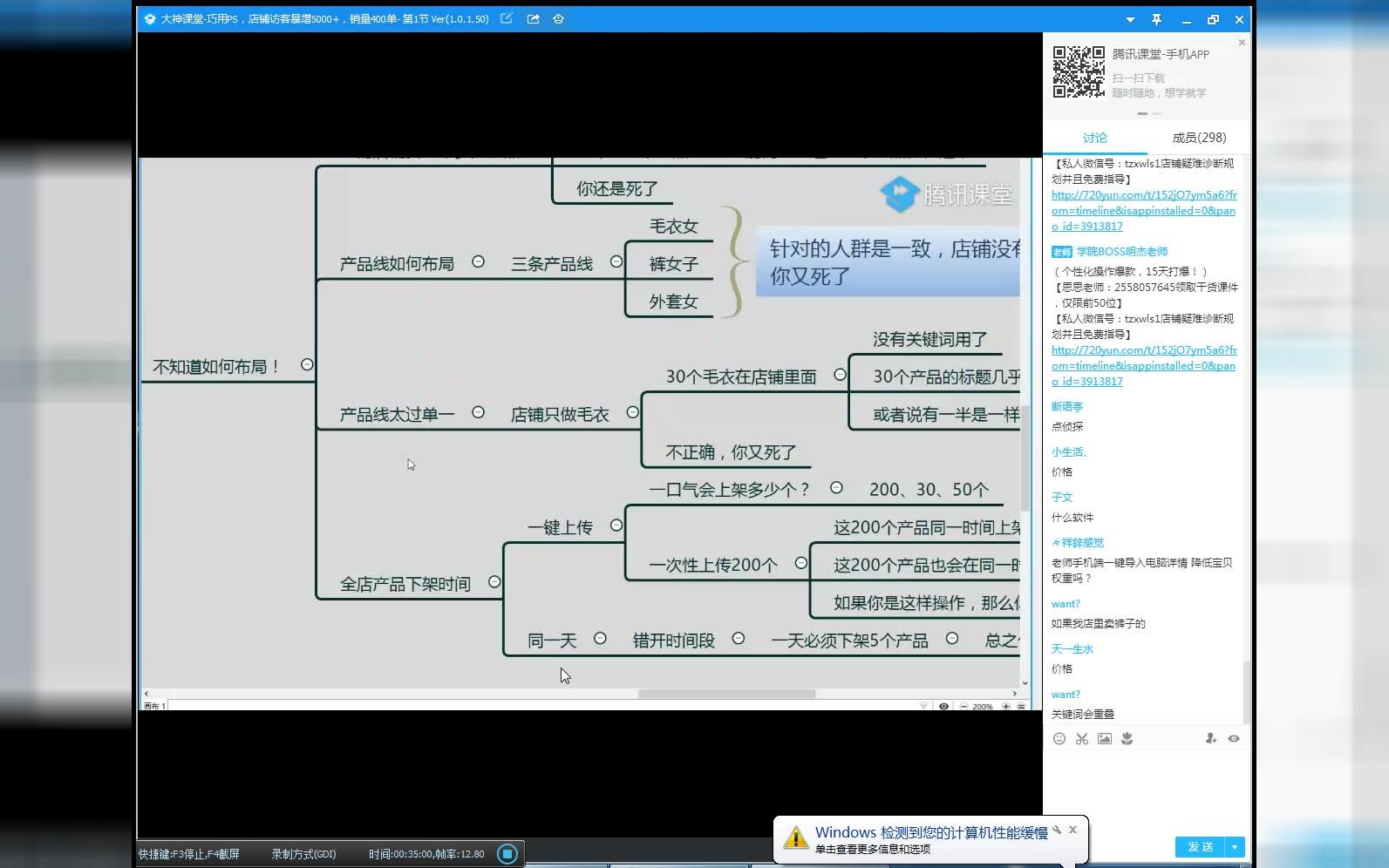
Task: Click the QR code image
Action: 1079,71
